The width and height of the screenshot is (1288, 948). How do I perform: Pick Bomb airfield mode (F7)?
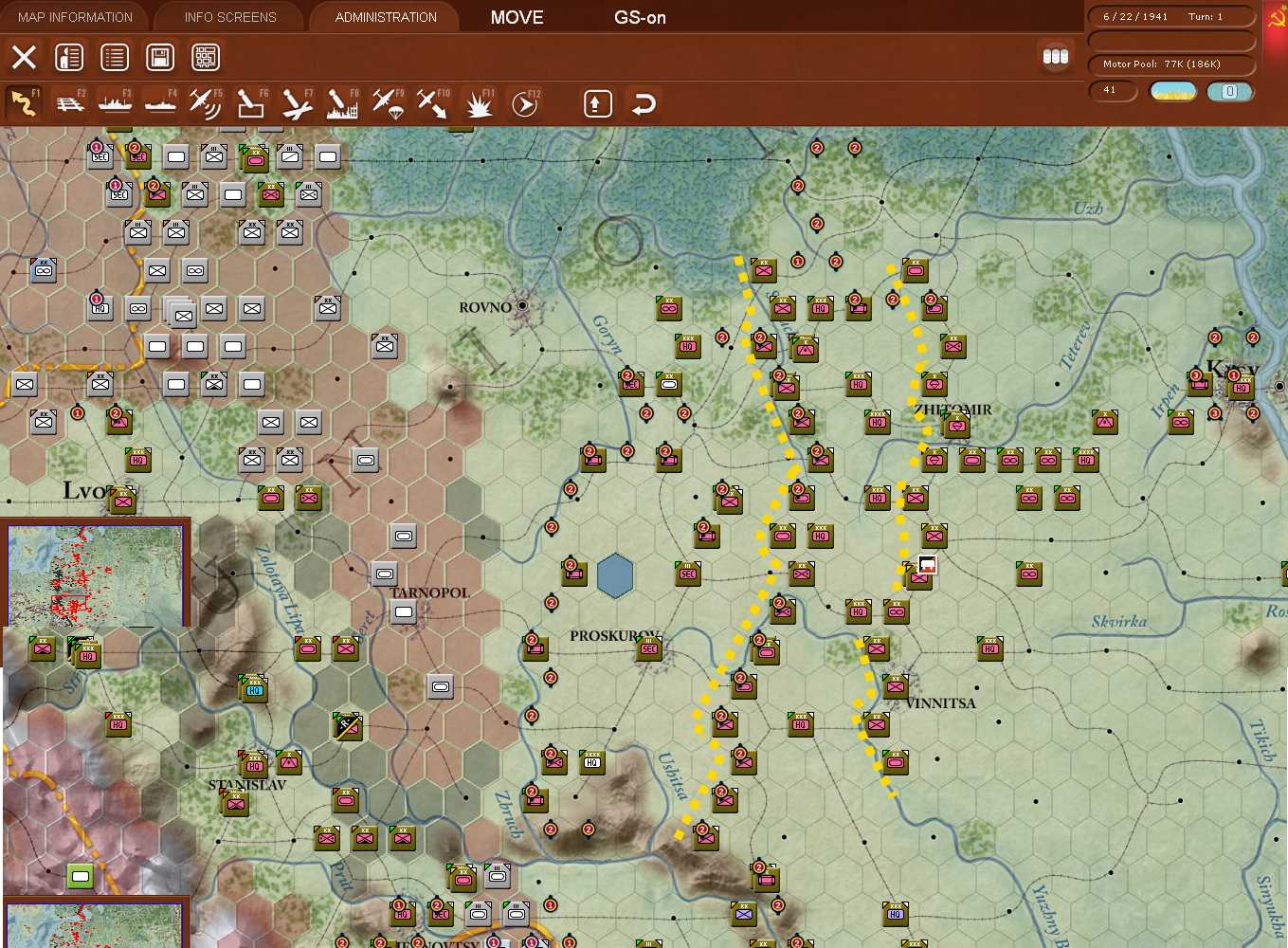pos(297,103)
